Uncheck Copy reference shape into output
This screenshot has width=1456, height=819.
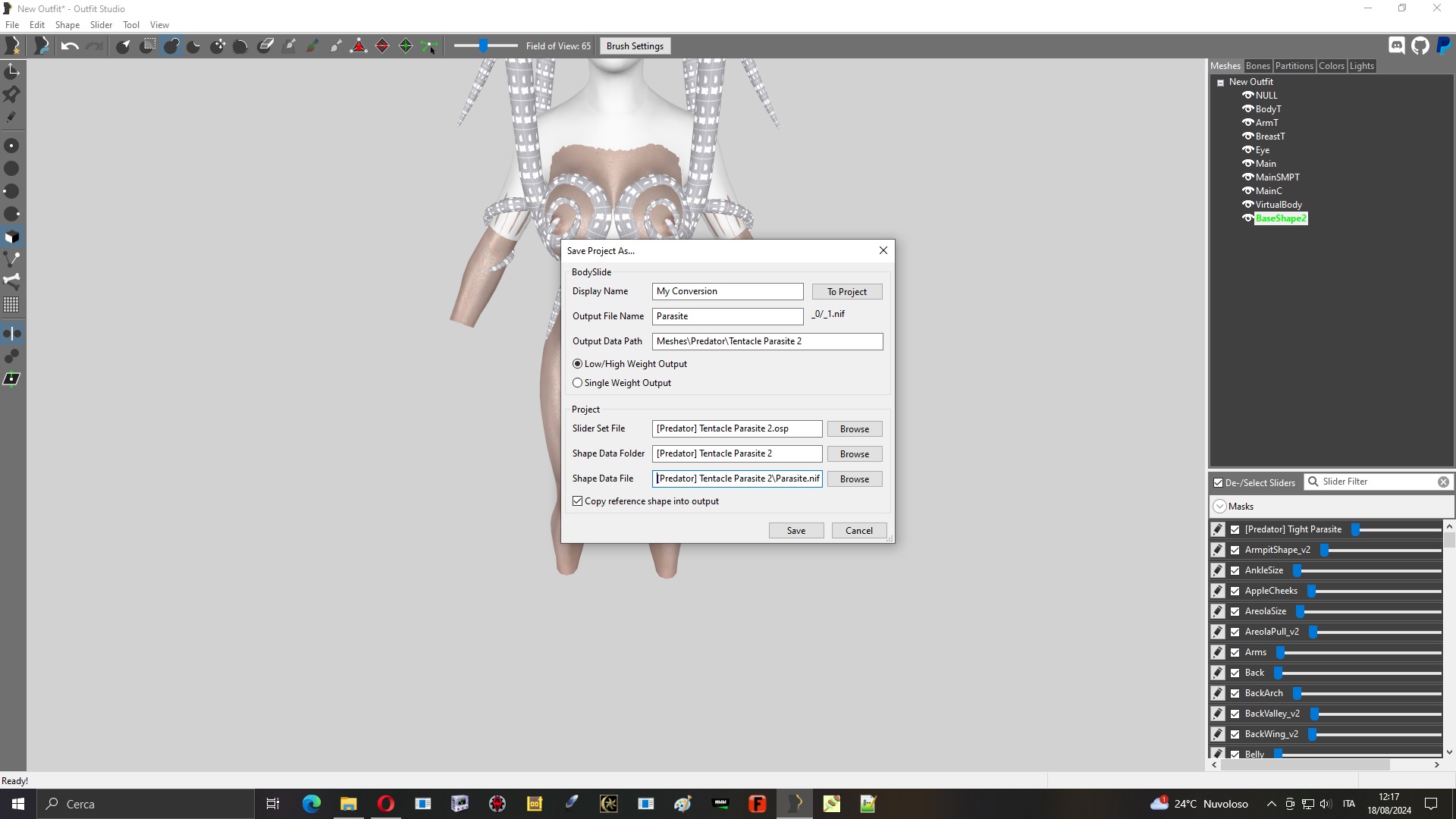(578, 501)
